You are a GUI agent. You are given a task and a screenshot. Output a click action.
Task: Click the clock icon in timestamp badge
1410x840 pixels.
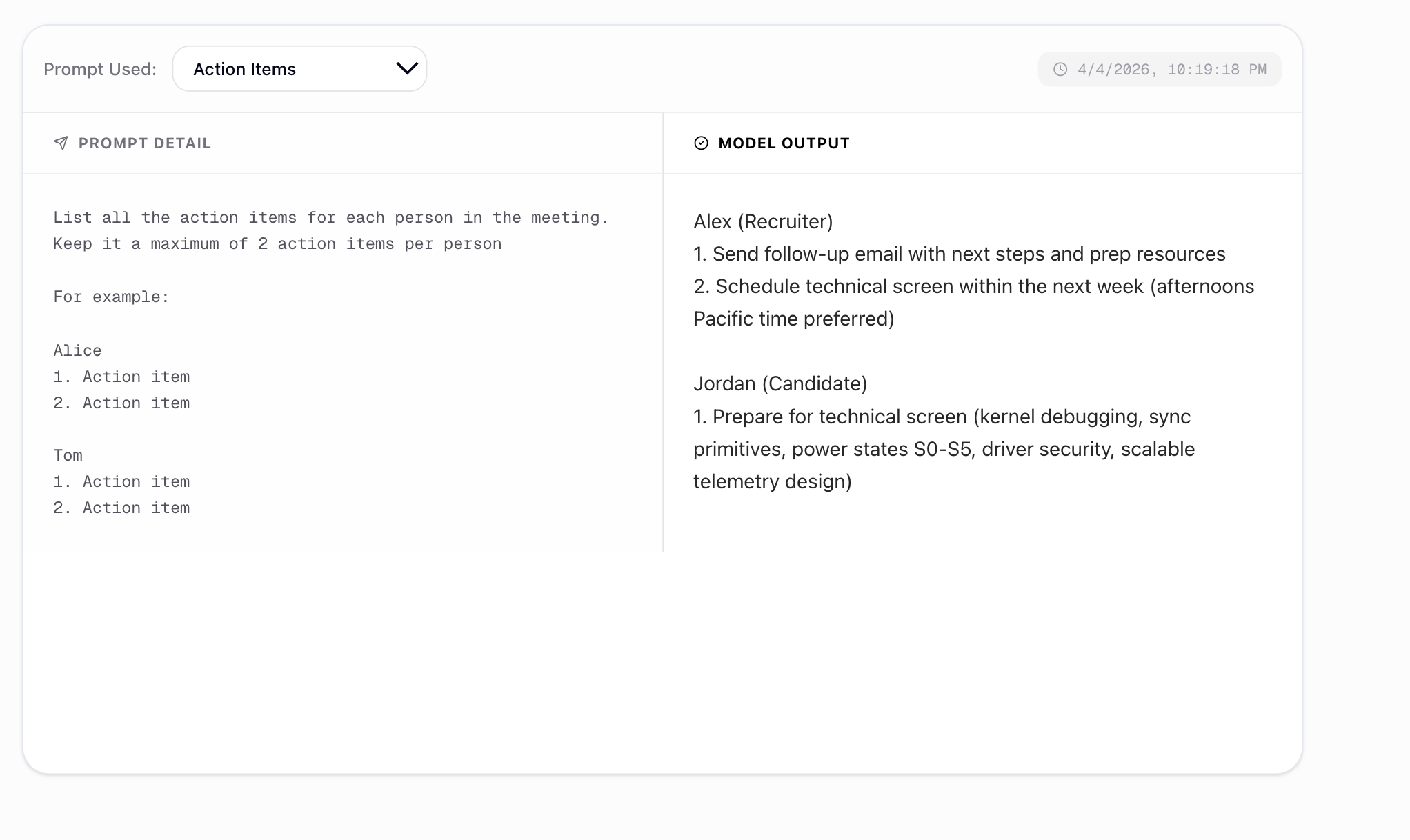click(x=1060, y=69)
